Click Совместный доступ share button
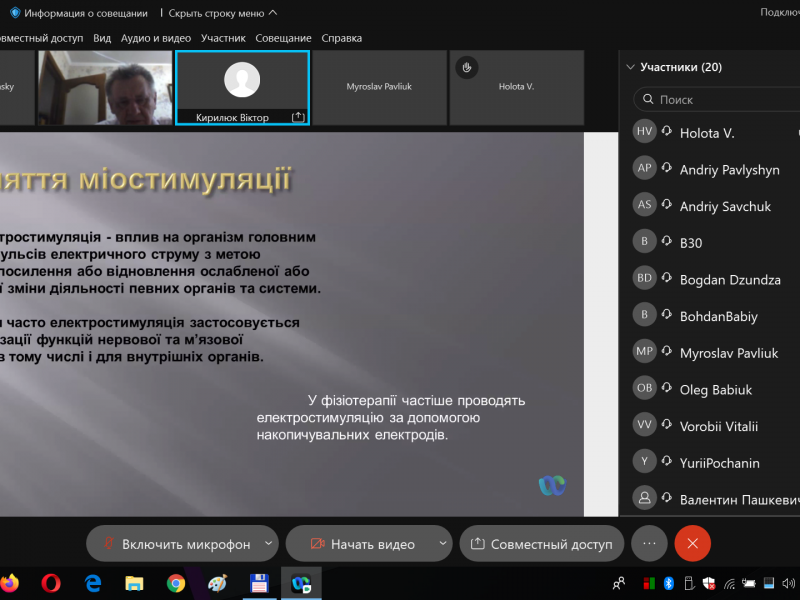This screenshot has width=800, height=600. 541,544
